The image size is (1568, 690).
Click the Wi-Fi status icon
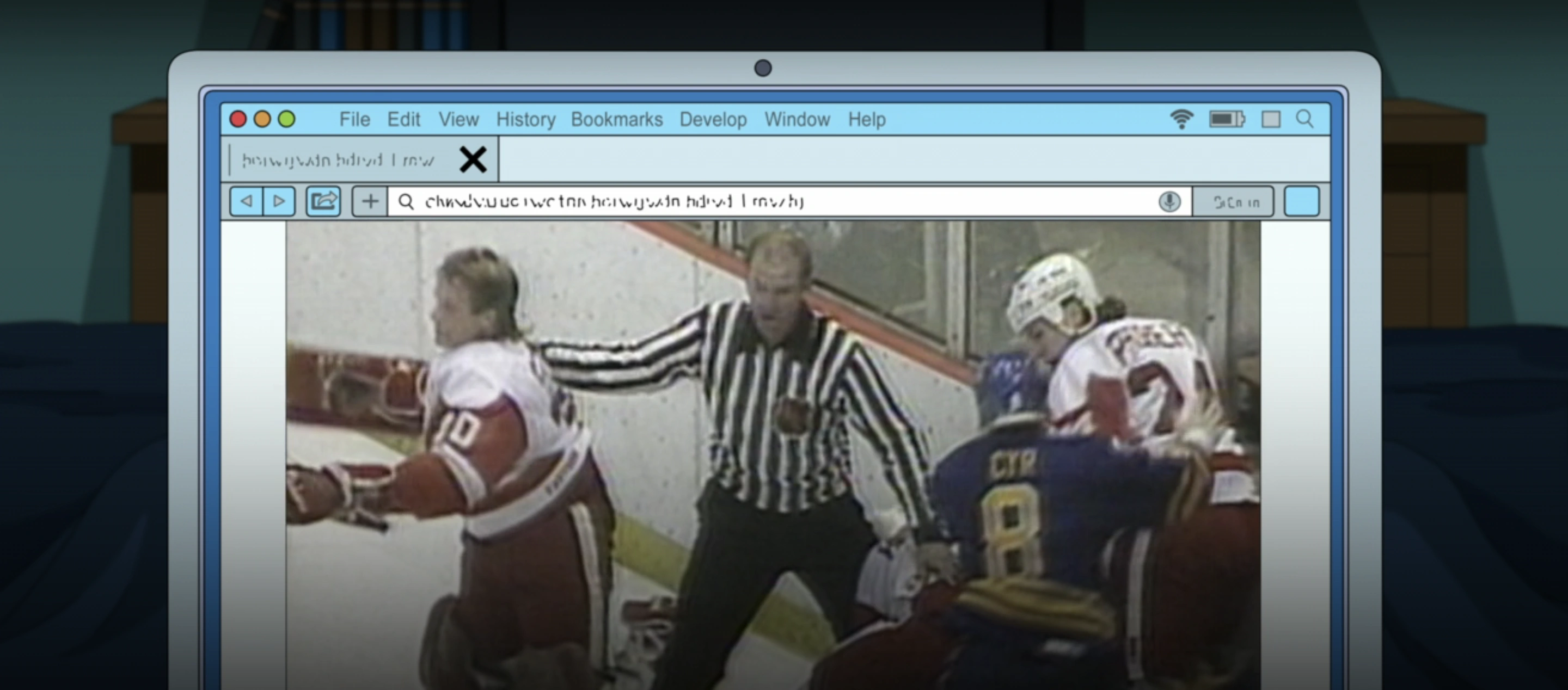tap(1181, 119)
